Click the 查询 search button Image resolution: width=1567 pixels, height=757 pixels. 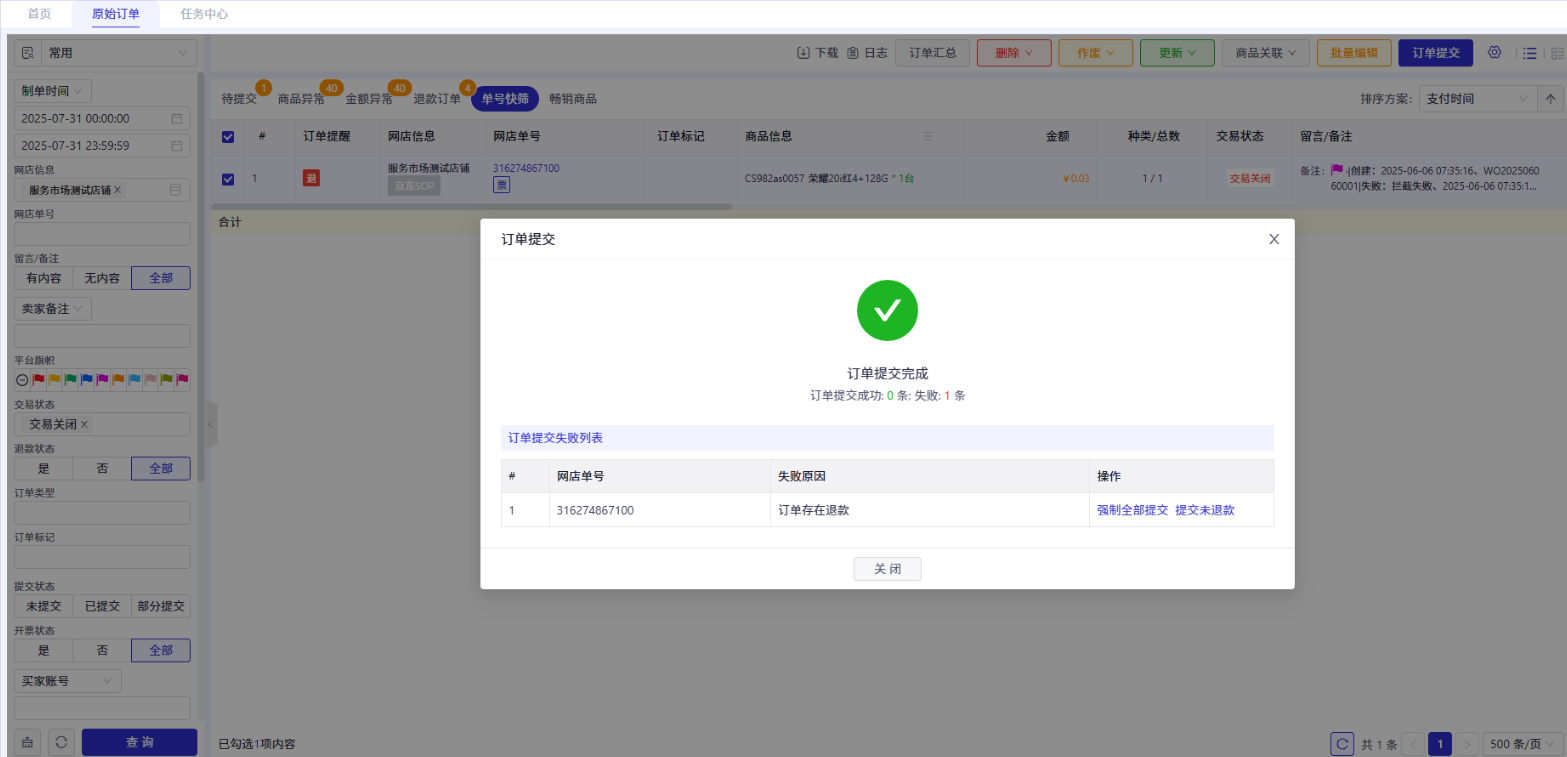140,742
